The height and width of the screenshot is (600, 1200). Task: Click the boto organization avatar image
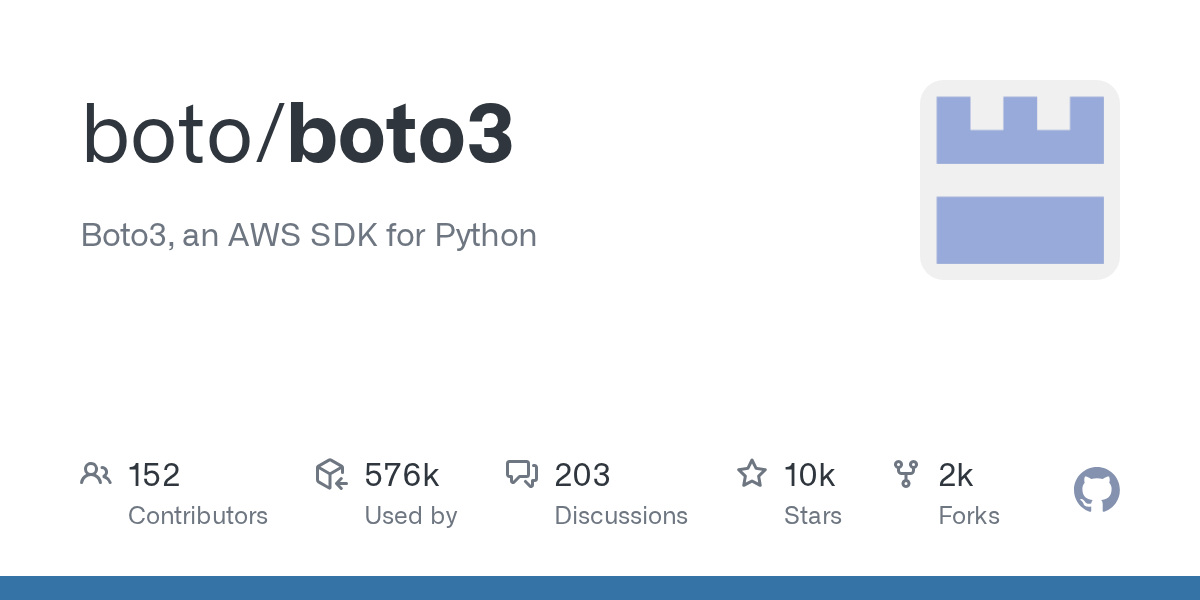(1019, 180)
